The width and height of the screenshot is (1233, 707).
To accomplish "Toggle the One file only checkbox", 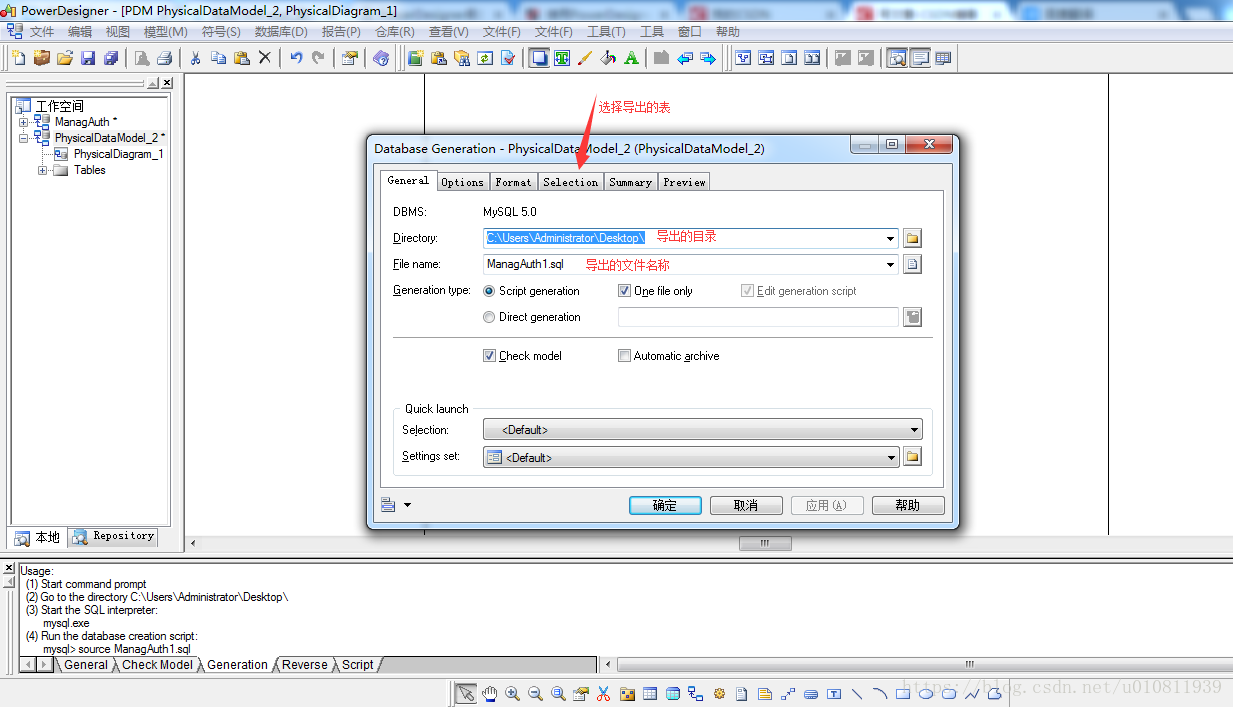I will pyautogui.click(x=624, y=291).
